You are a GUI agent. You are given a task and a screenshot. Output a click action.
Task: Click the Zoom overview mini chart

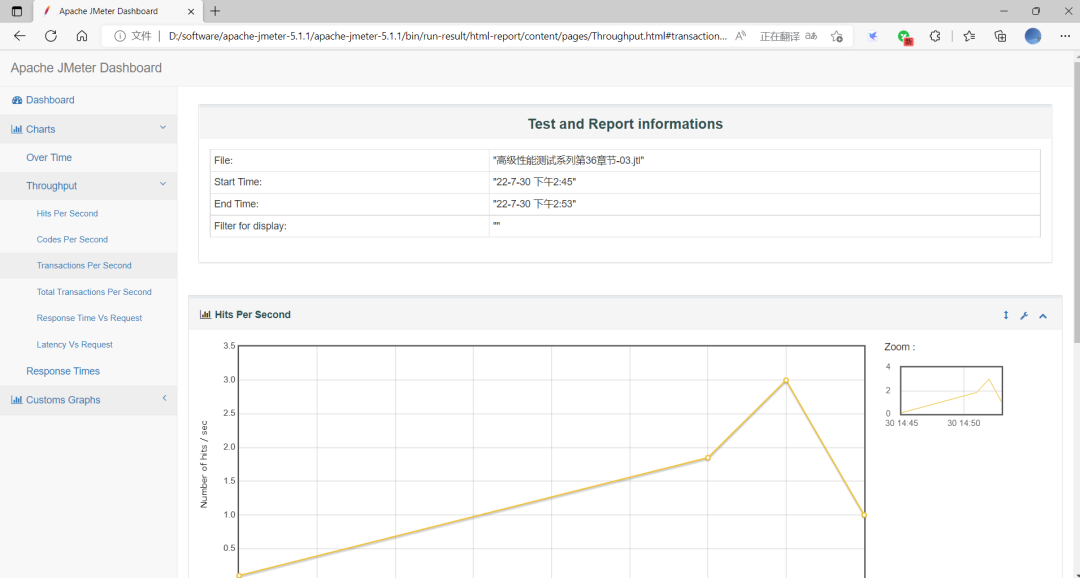click(x=951, y=391)
